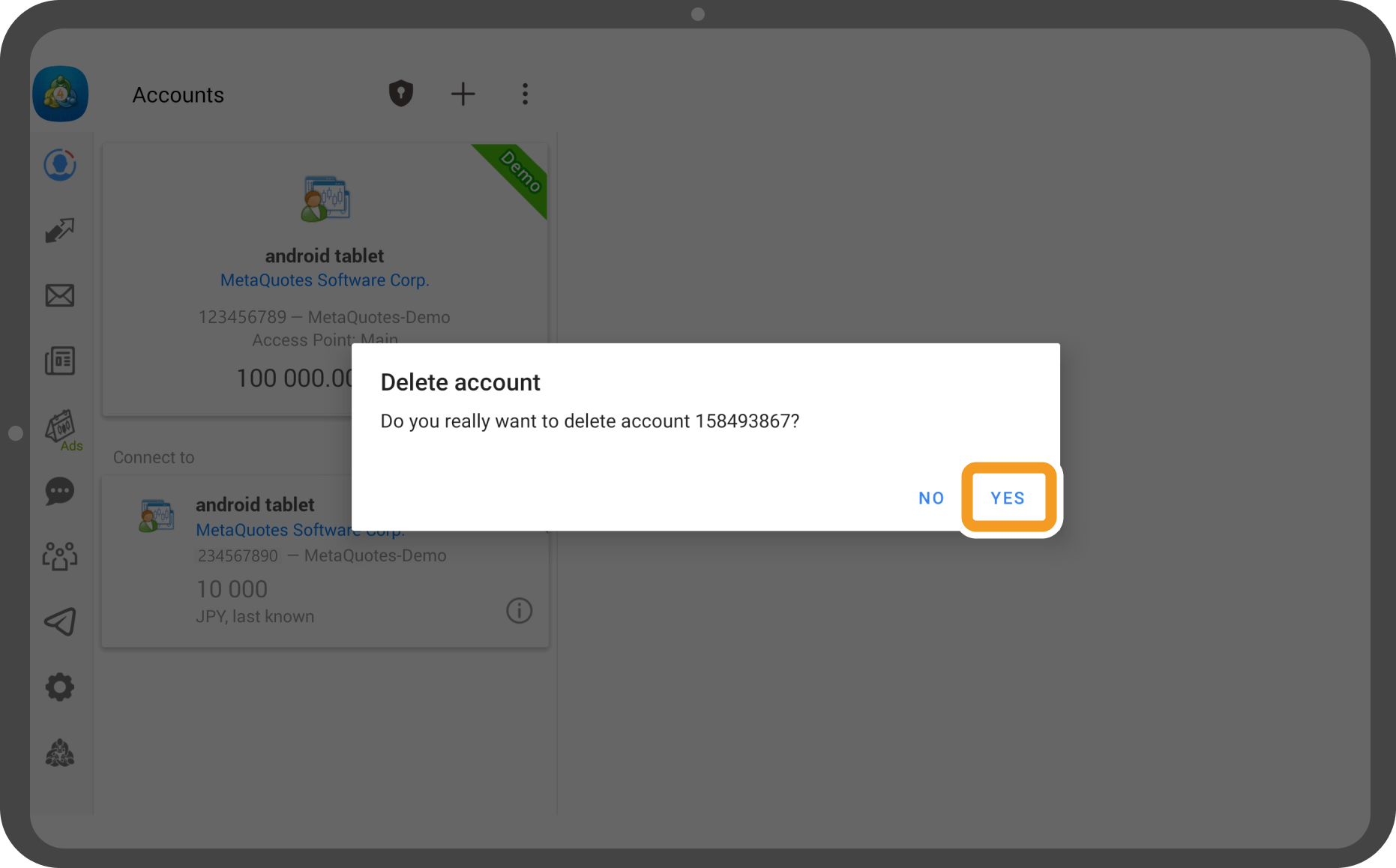Open the MetaTrader app logo icon
Image resolution: width=1396 pixels, height=868 pixels.
pyautogui.click(x=61, y=94)
